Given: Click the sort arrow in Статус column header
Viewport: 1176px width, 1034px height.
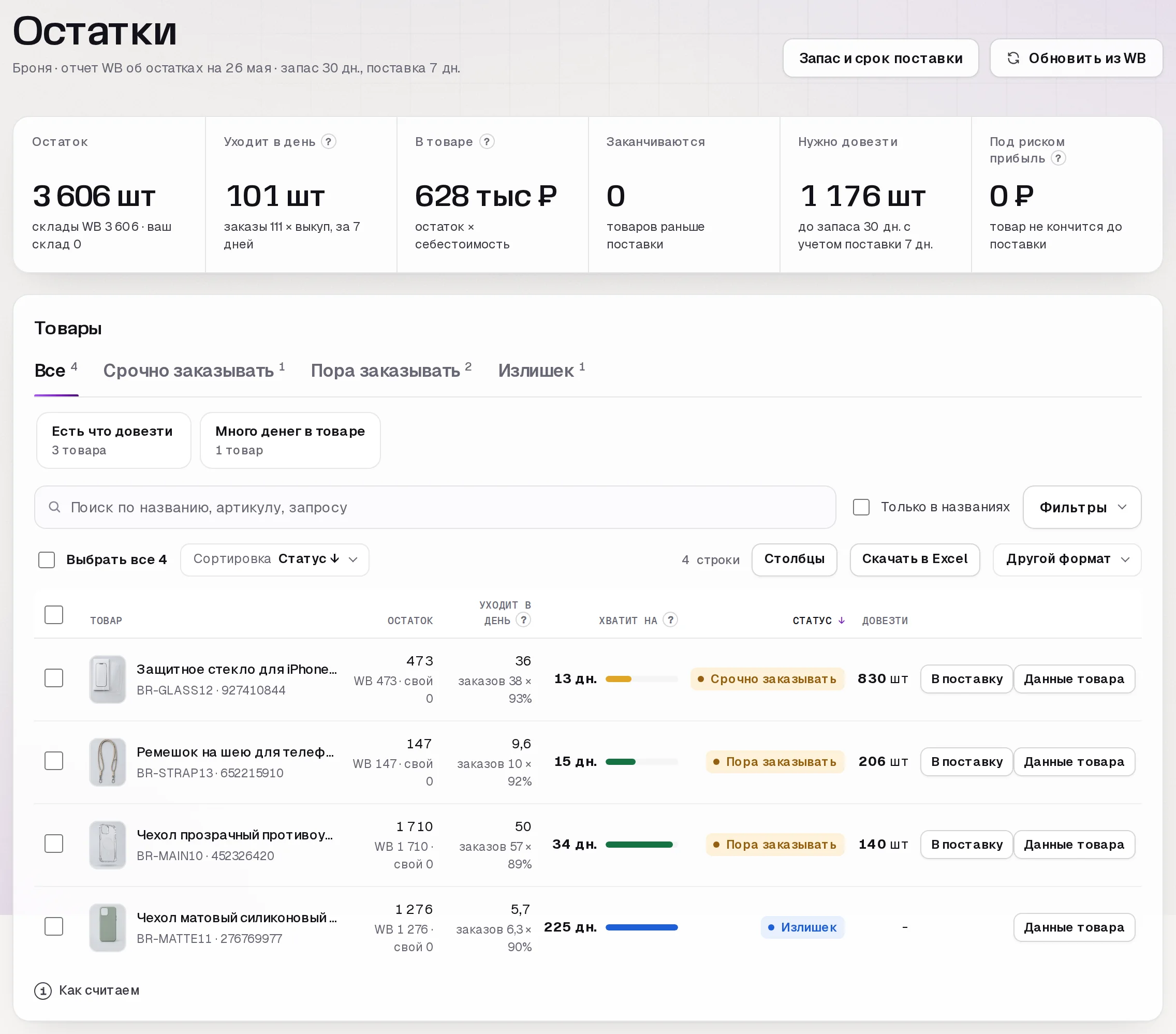Looking at the screenshot, I should click(x=841, y=621).
